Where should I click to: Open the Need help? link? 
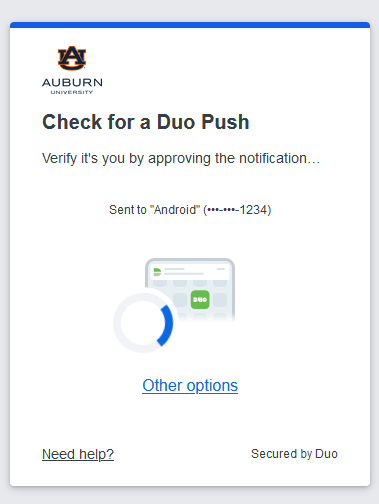pos(78,454)
